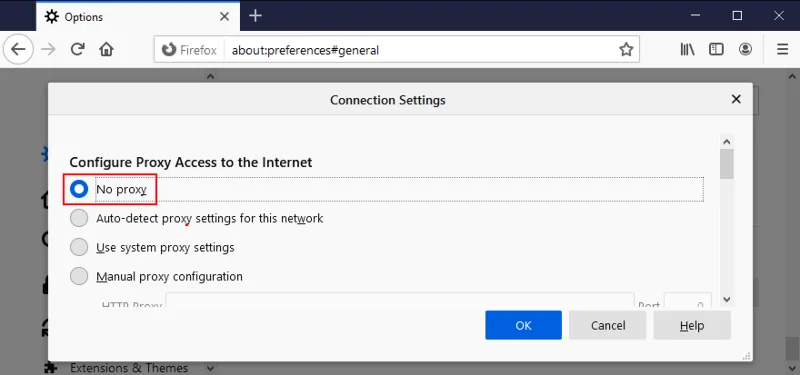The width and height of the screenshot is (800, 375).
Task: Toggle the sidebar view icon
Action: pyautogui.click(x=716, y=49)
